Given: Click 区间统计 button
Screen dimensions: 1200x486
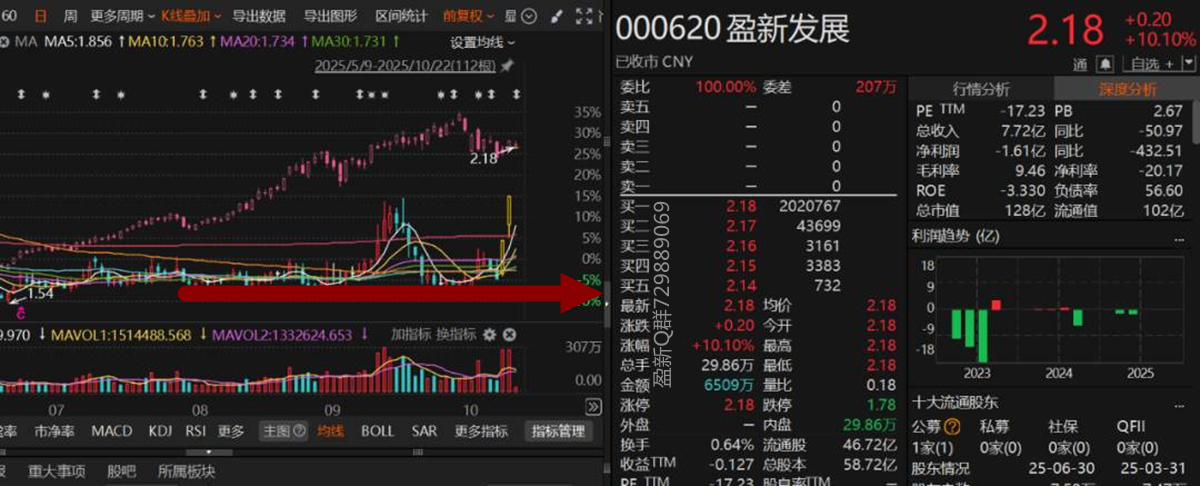Looking at the screenshot, I should [x=401, y=16].
